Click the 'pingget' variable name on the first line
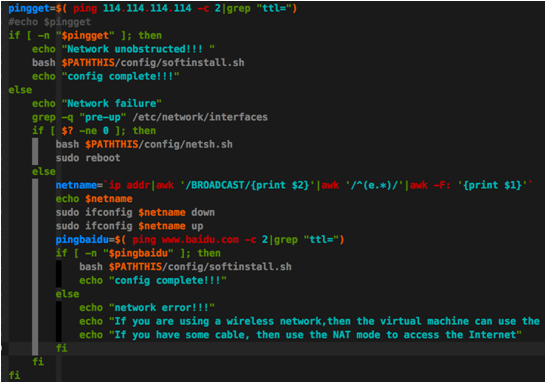This screenshot has height=383, width=546. tap(29, 8)
